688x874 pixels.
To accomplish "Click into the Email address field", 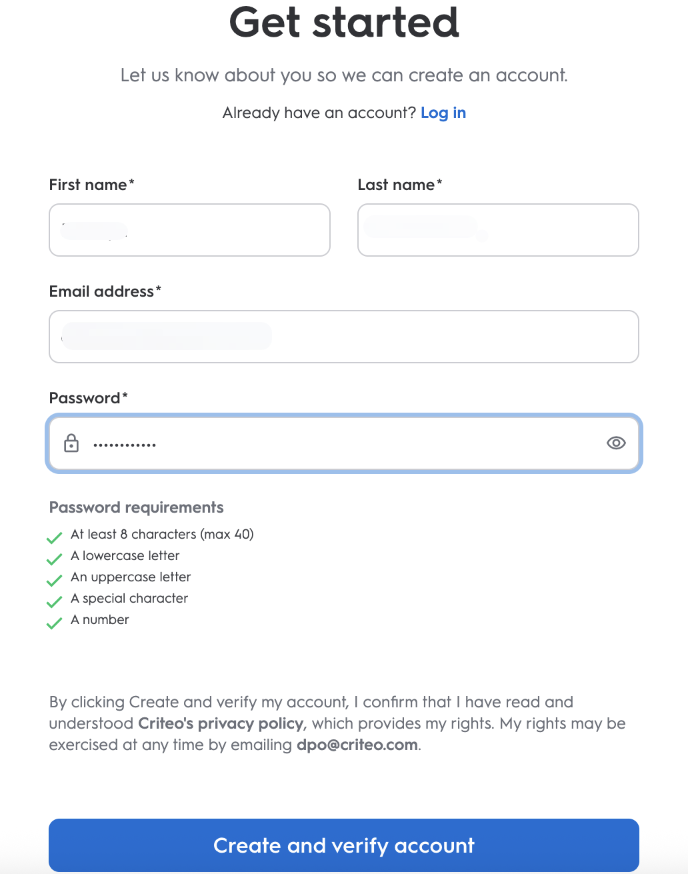I will tap(343, 337).
